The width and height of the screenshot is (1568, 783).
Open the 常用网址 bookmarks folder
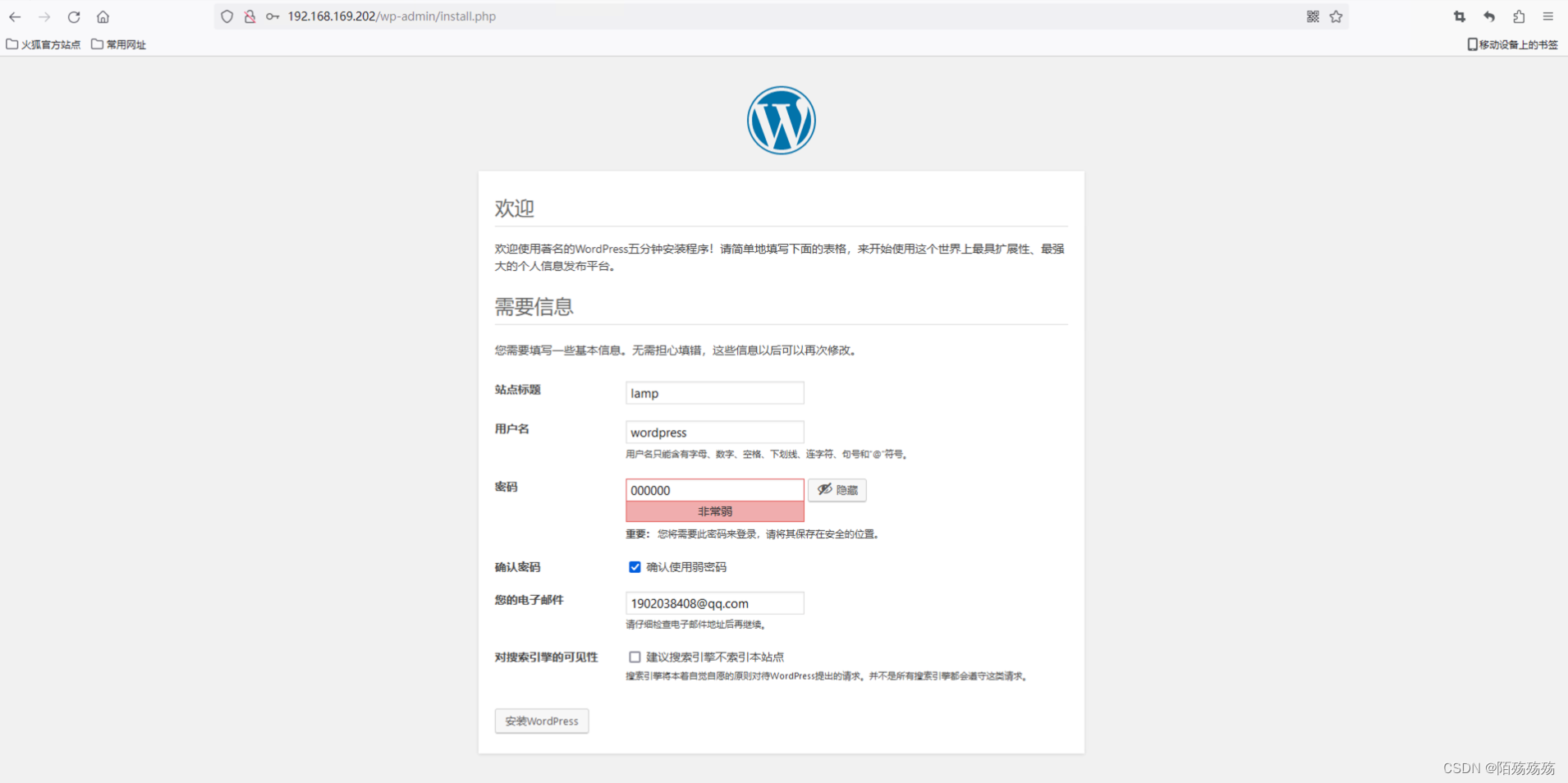[x=117, y=44]
